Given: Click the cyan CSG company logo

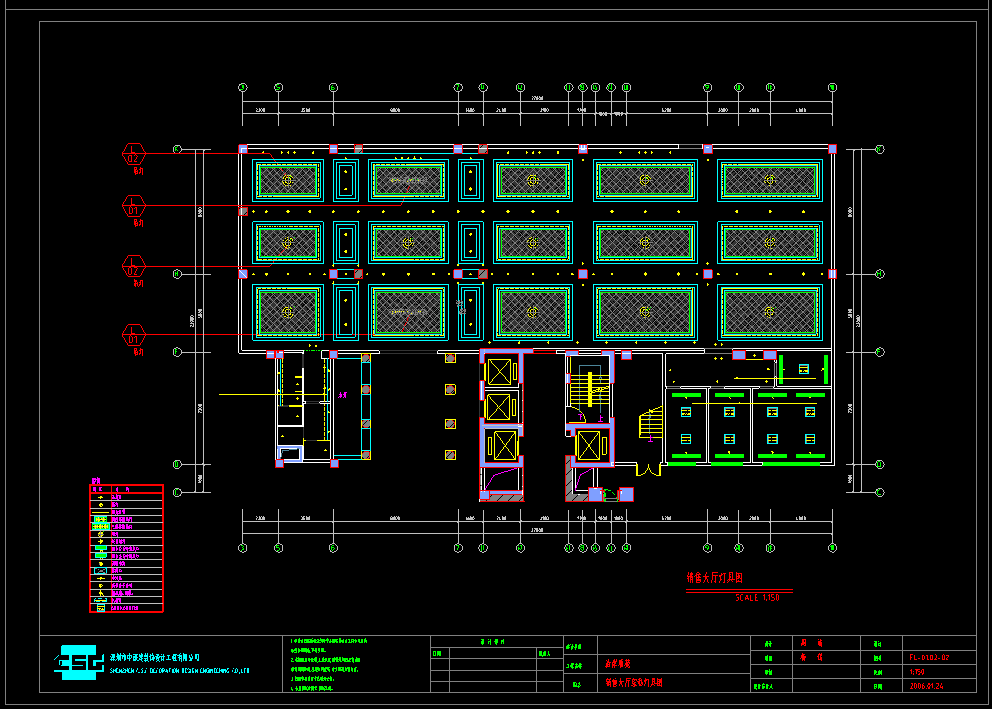Looking at the screenshot, I should tap(80, 662).
